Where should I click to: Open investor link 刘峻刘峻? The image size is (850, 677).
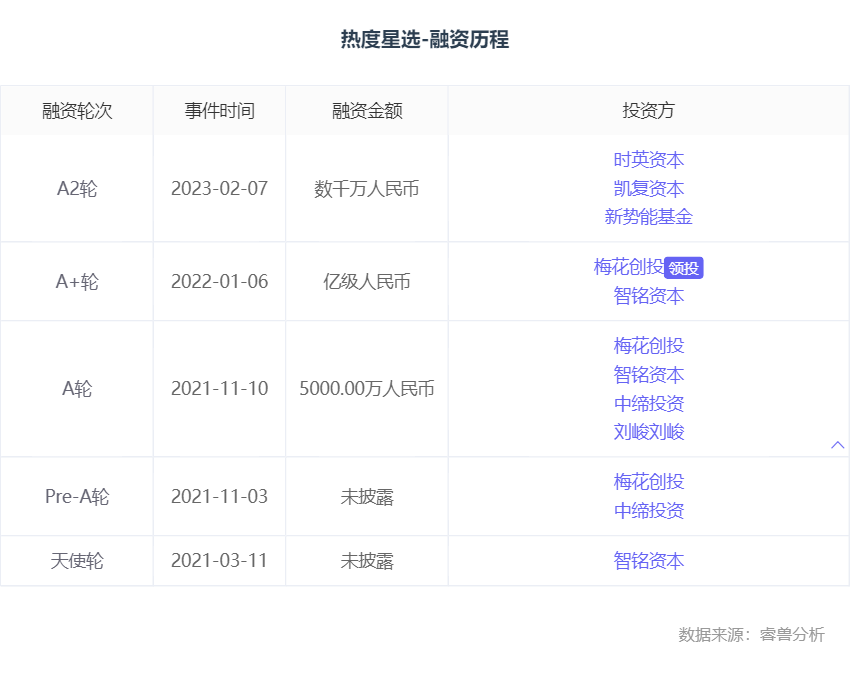pos(648,432)
